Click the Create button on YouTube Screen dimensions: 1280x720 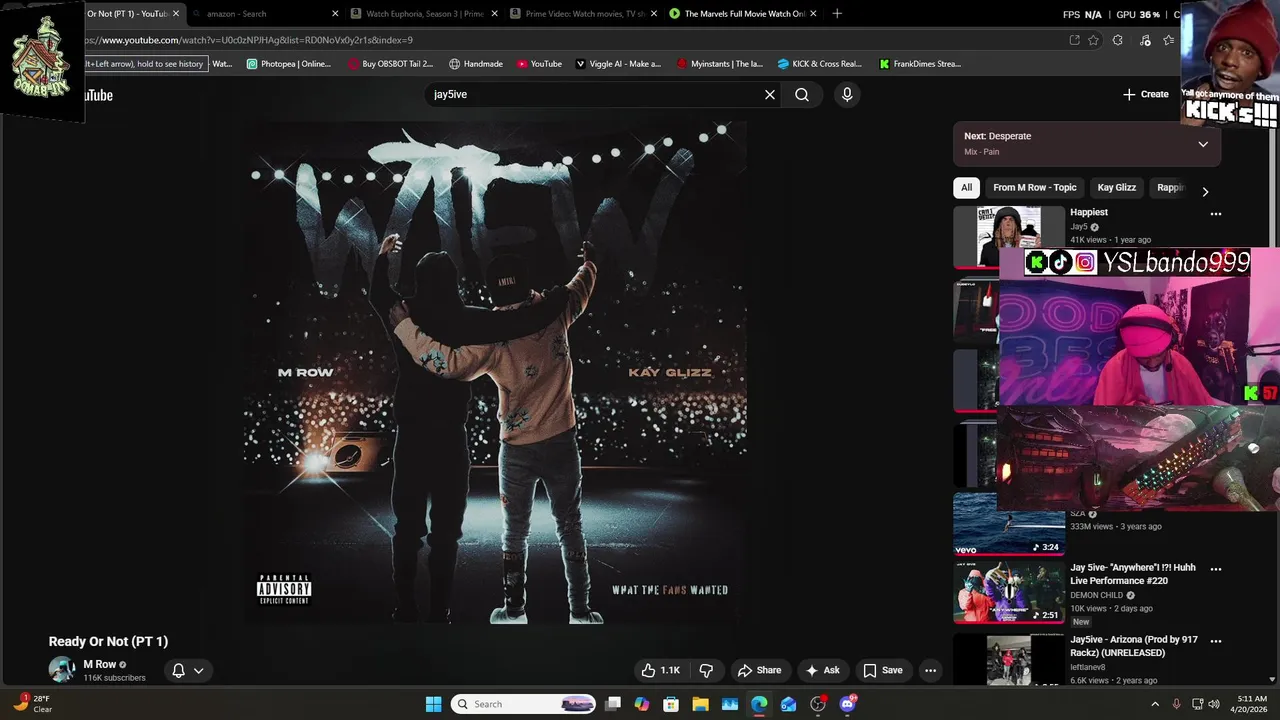coord(1145,94)
